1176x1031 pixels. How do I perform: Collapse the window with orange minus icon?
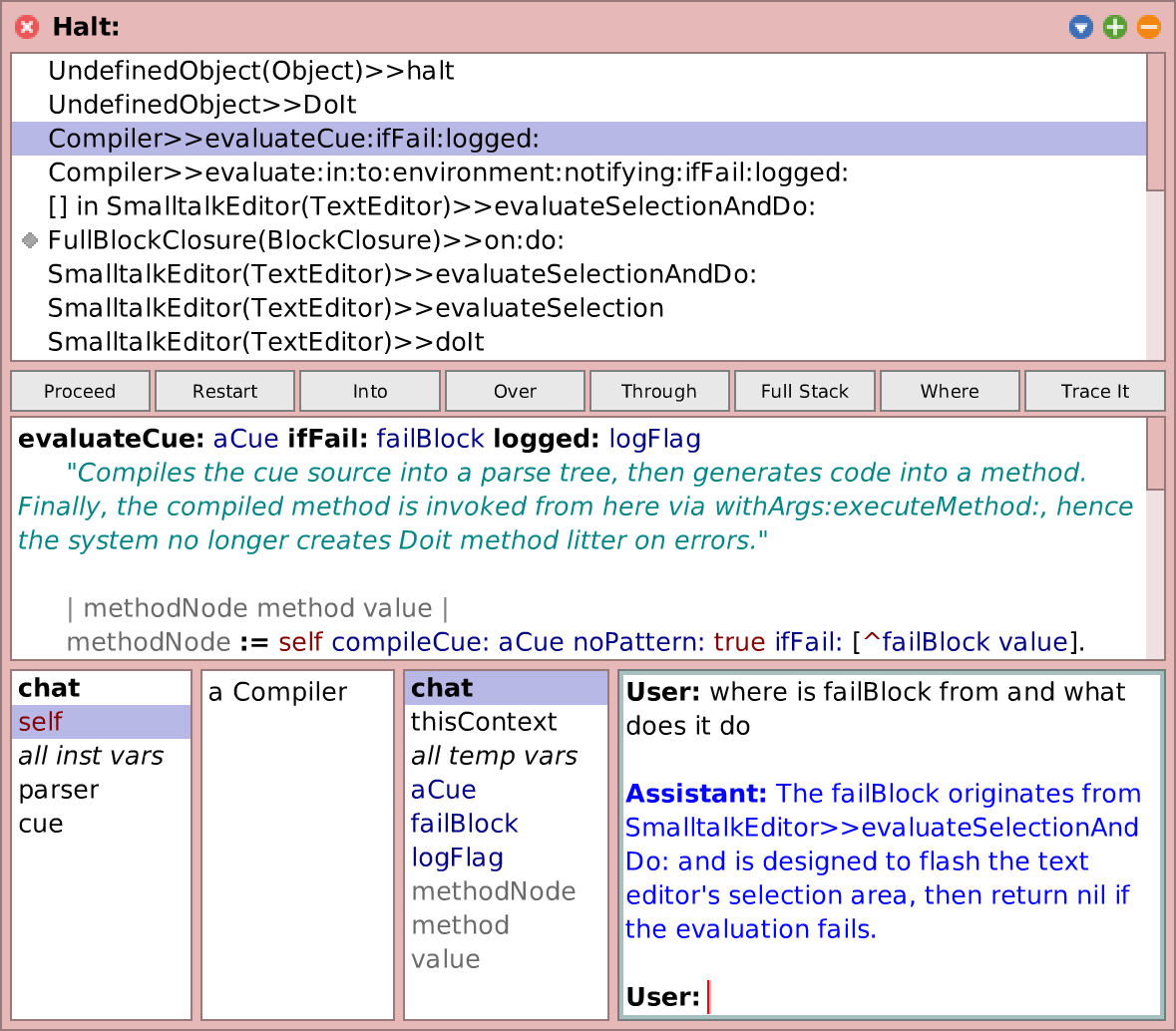coord(1148,27)
